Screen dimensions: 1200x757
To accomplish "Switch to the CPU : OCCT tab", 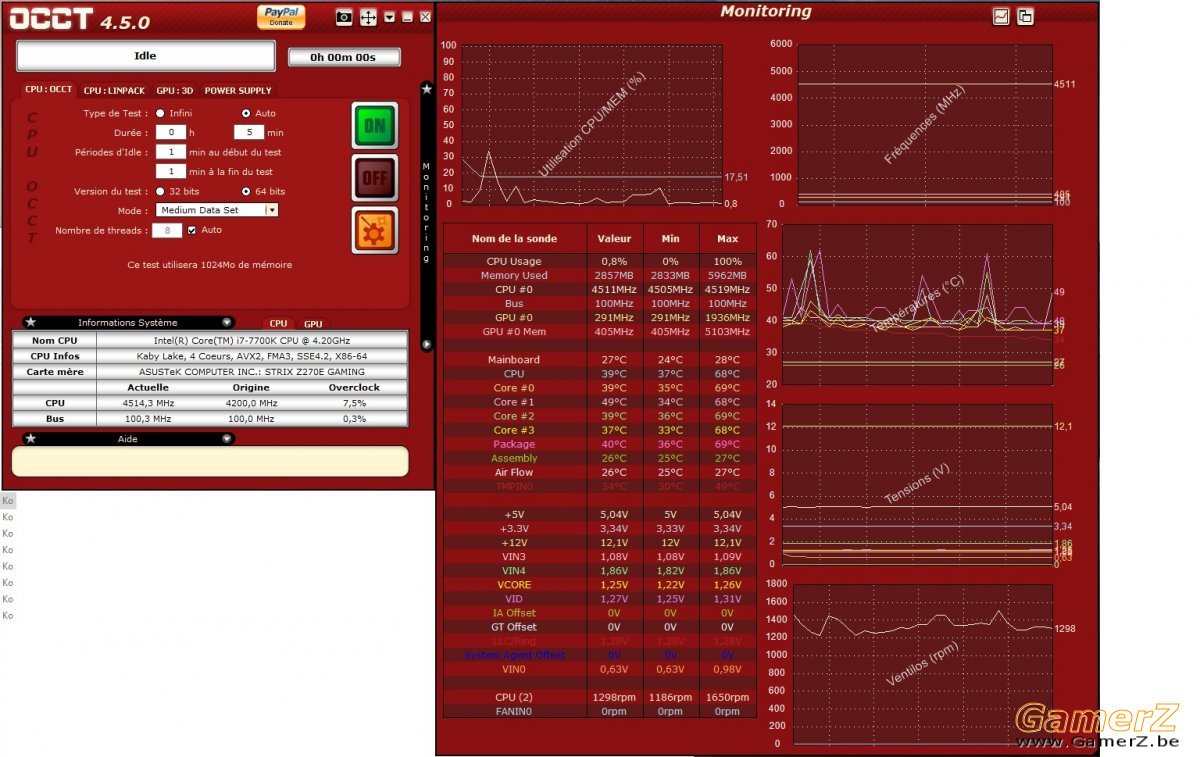I will click(x=48, y=90).
